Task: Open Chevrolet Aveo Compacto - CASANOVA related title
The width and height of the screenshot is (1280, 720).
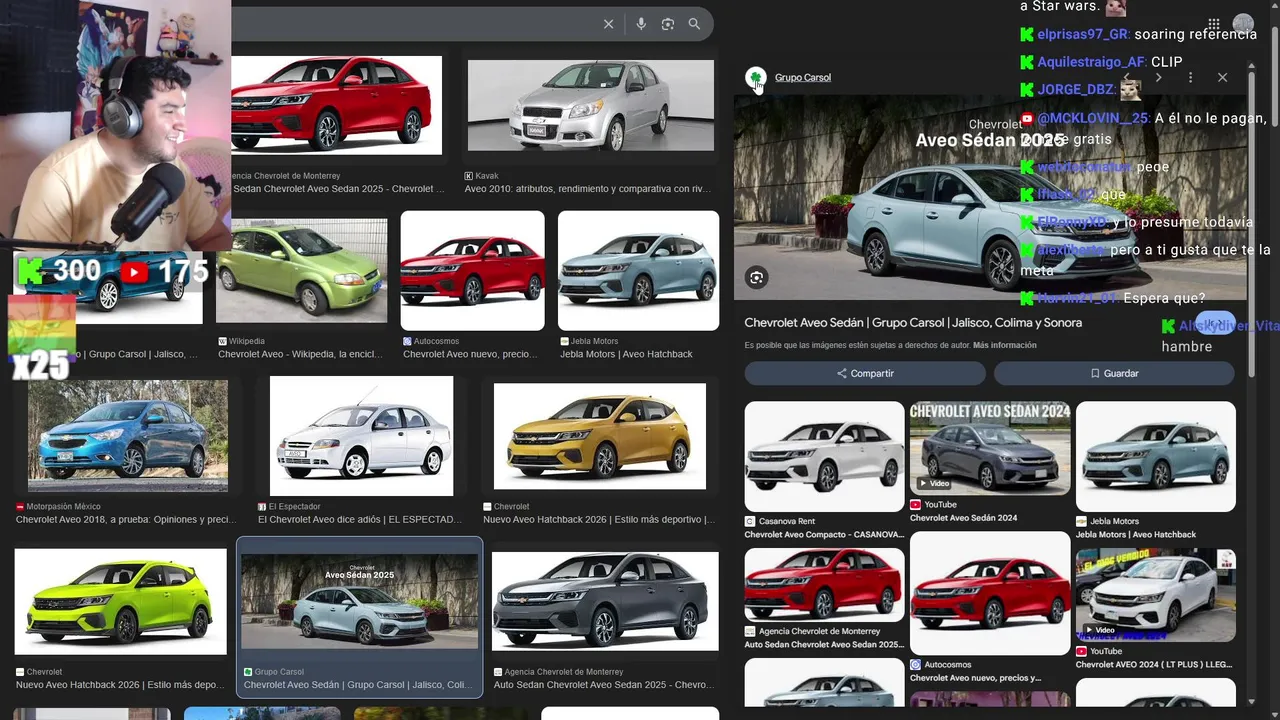Action: point(824,534)
